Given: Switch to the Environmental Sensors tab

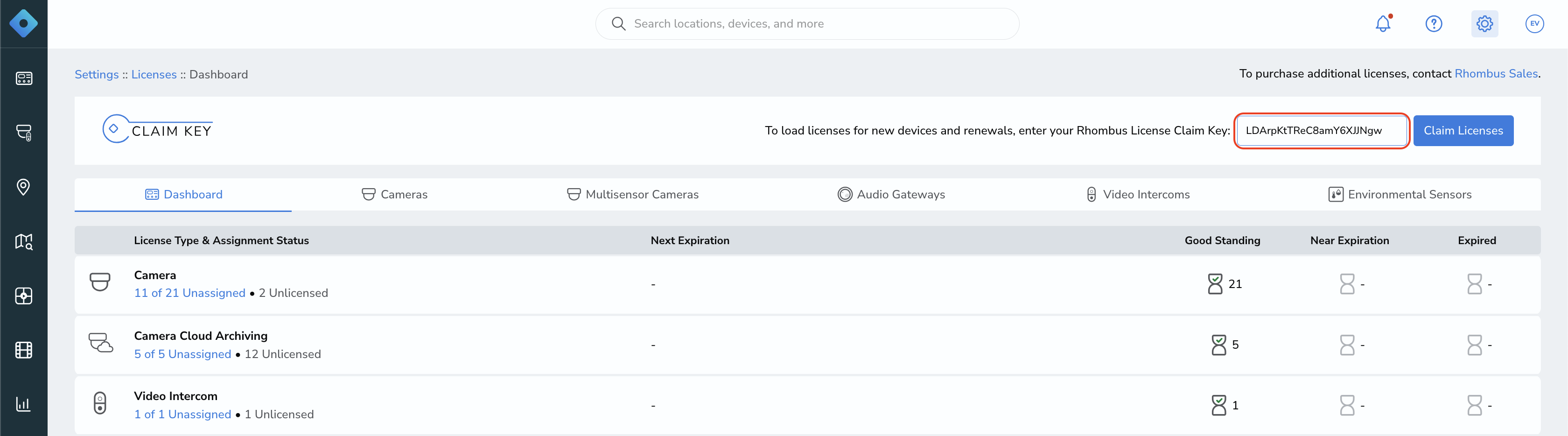Looking at the screenshot, I should (x=1400, y=194).
